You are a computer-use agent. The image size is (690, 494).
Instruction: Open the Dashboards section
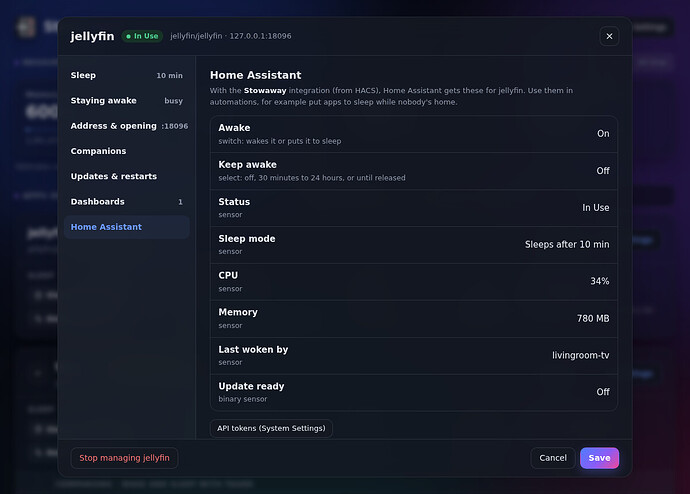coord(127,201)
